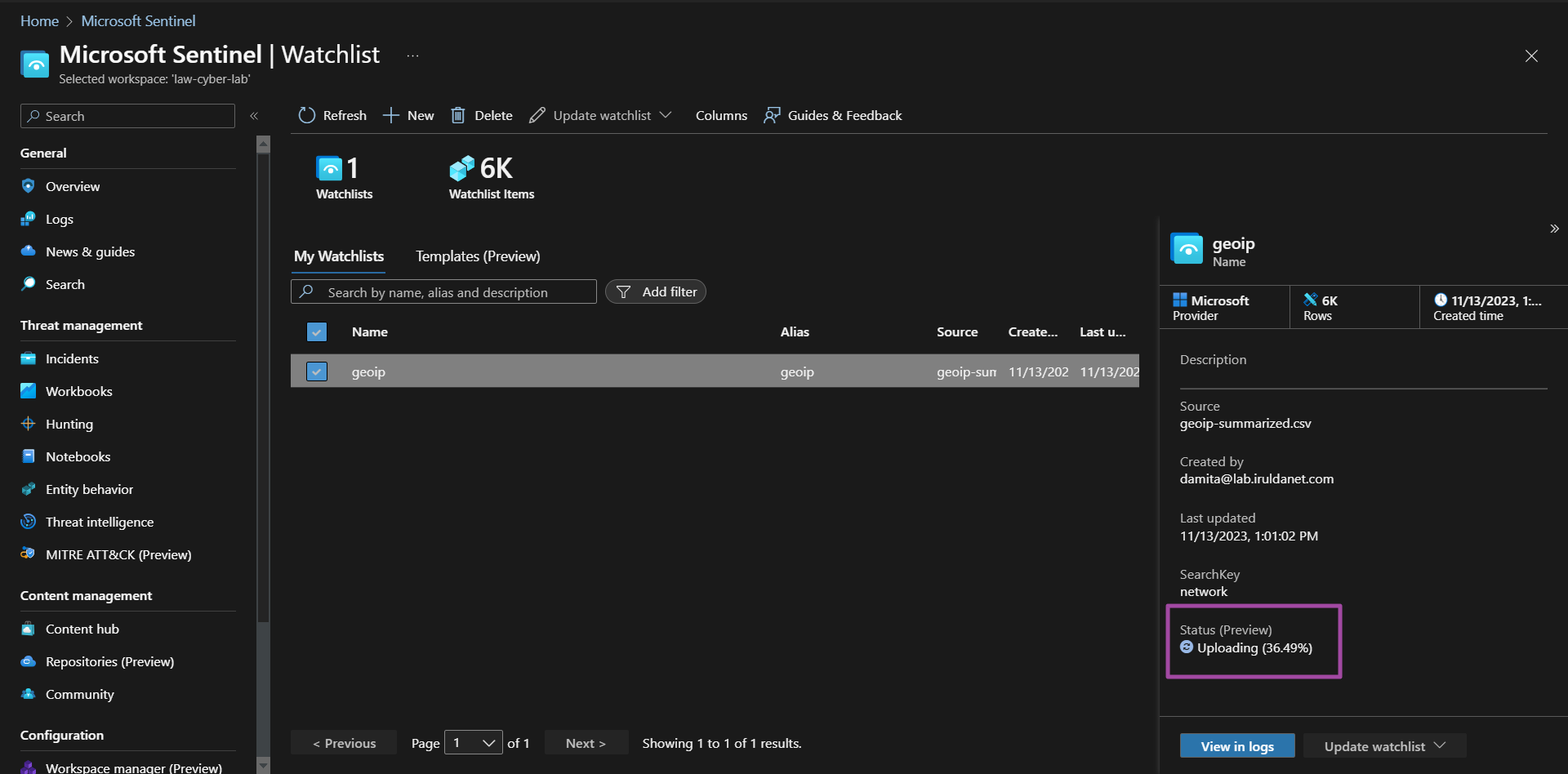Image resolution: width=1568 pixels, height=774 pixels.
Task: Close the Watchlist blade with X
Action: coord(1531,56)
